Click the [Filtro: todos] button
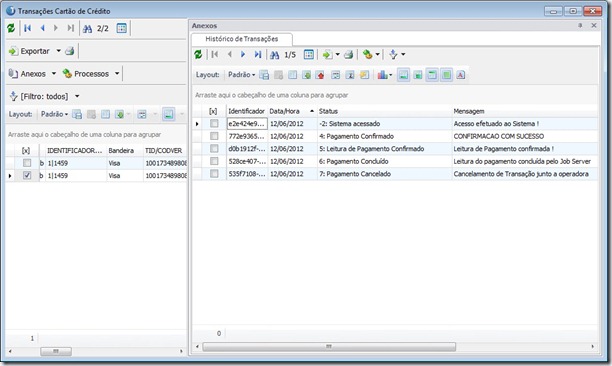 [x=39, y=96]
